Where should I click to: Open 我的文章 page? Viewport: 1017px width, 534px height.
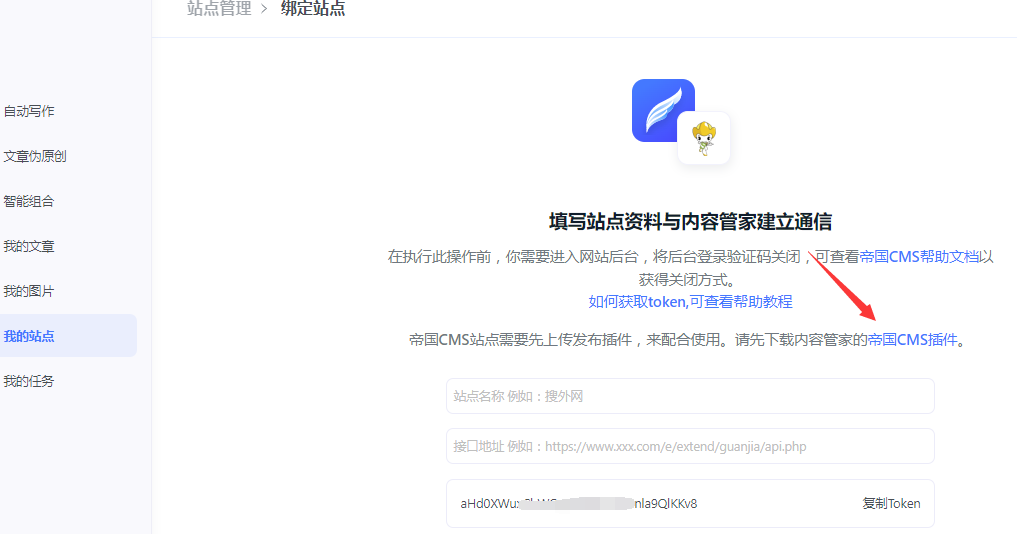(29, 246)
